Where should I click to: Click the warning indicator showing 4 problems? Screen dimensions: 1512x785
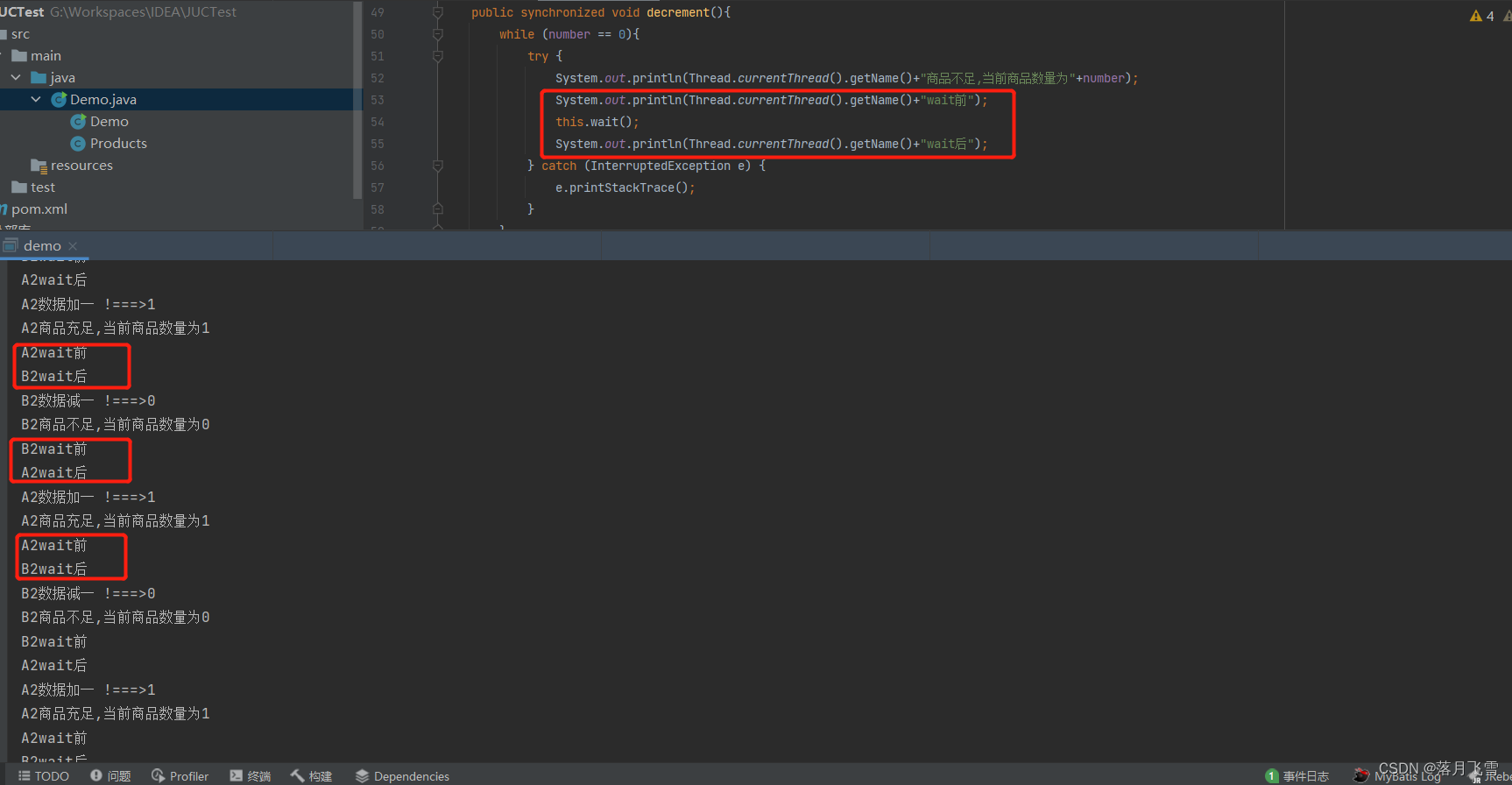[x=1482, y=16]
